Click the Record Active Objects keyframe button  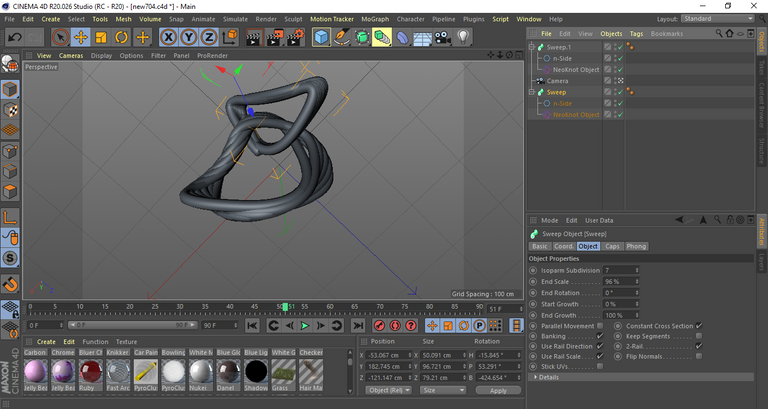(379, 325)
